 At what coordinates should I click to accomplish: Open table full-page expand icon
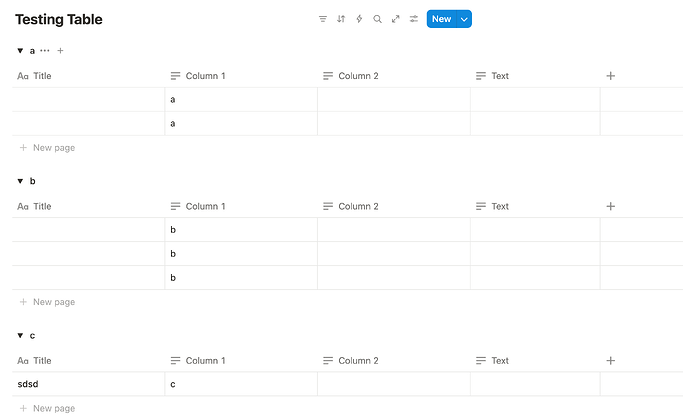tap(396, 19)
